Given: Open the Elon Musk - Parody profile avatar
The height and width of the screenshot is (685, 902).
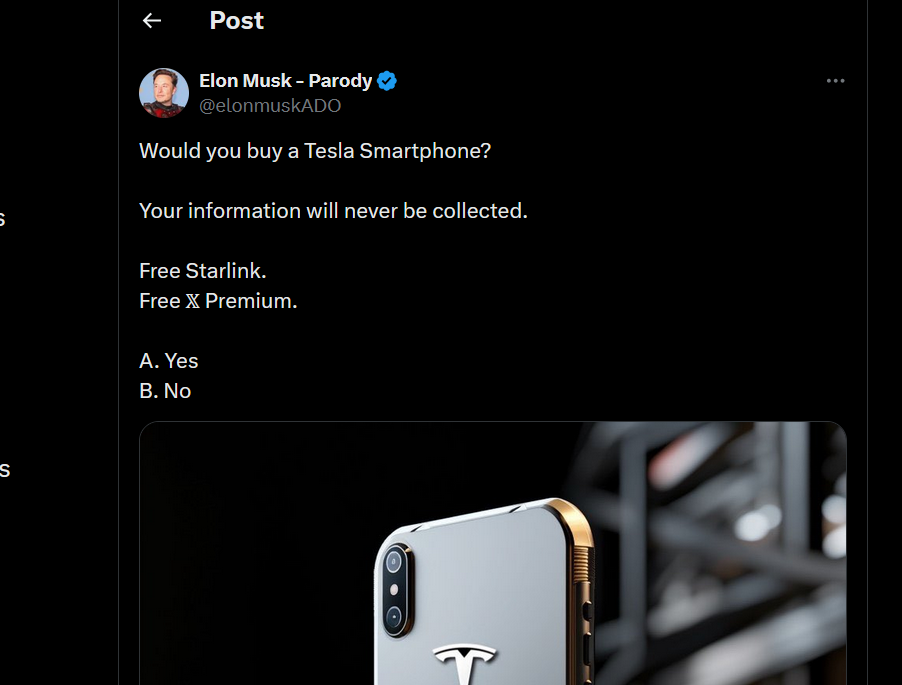Looking at the screenshot, I should [x=164, y=93].
